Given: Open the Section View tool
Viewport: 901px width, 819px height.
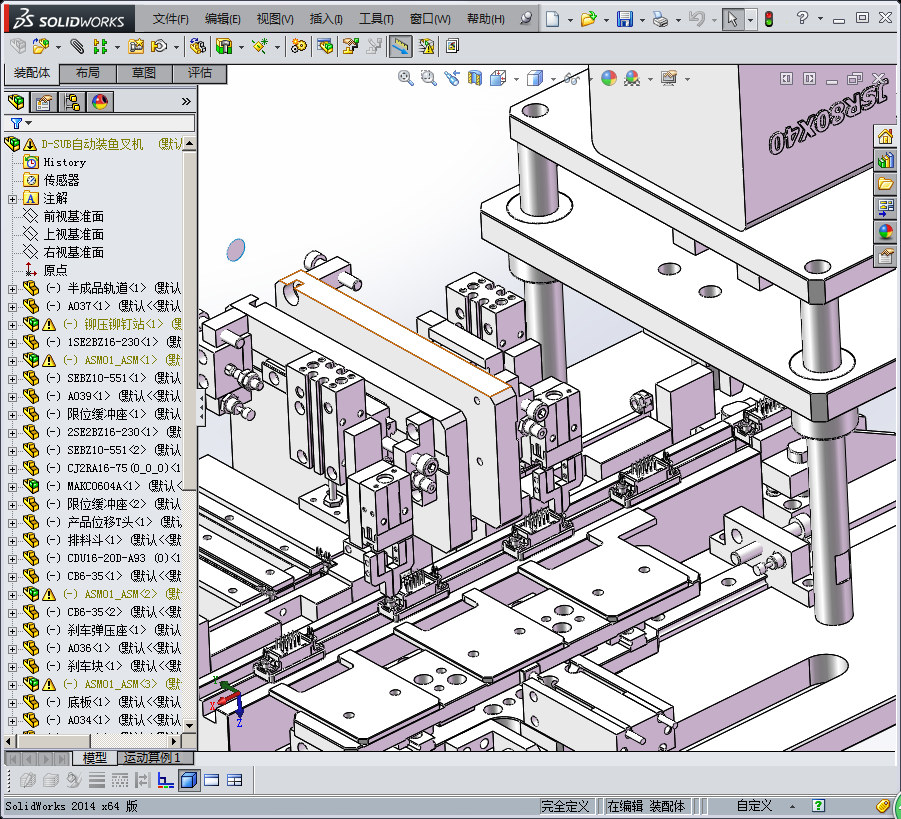Looking at the screenshot, I should tap(475, 78).
